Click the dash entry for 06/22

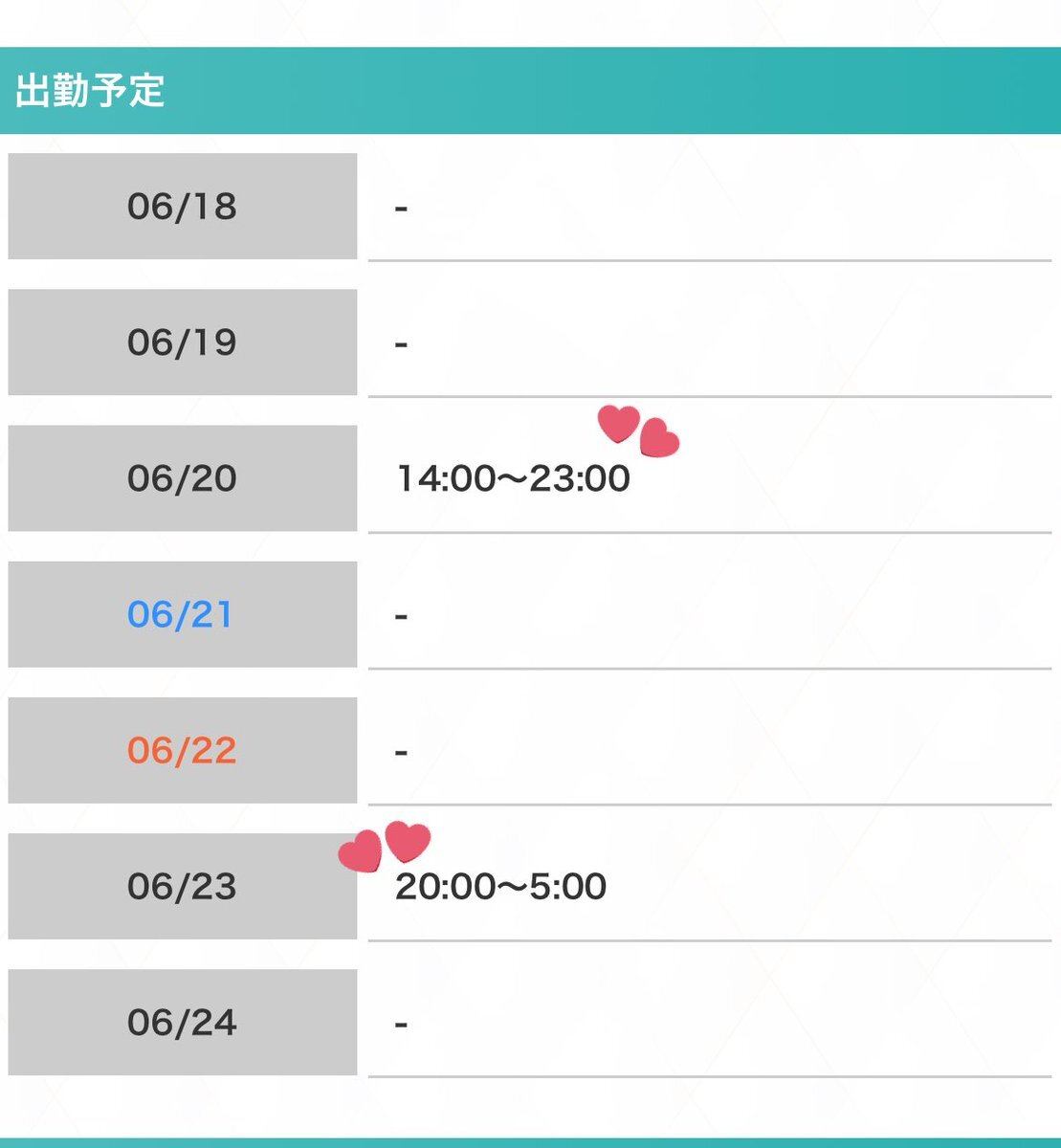[x=402, y=752]
